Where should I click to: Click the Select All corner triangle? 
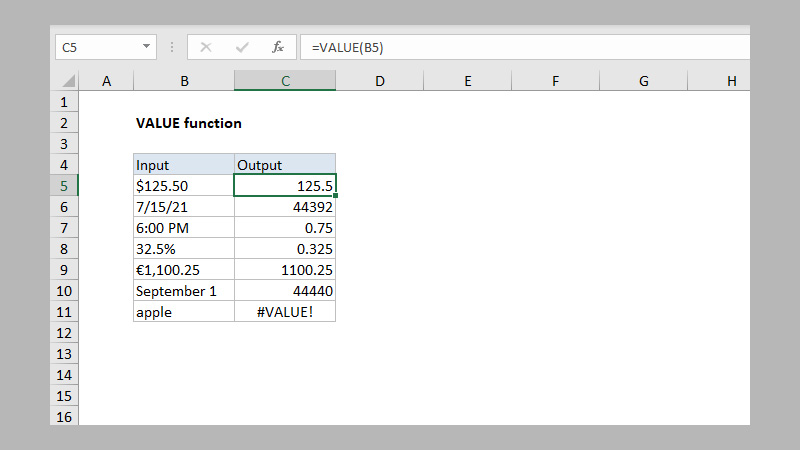[x=68, y=81]
